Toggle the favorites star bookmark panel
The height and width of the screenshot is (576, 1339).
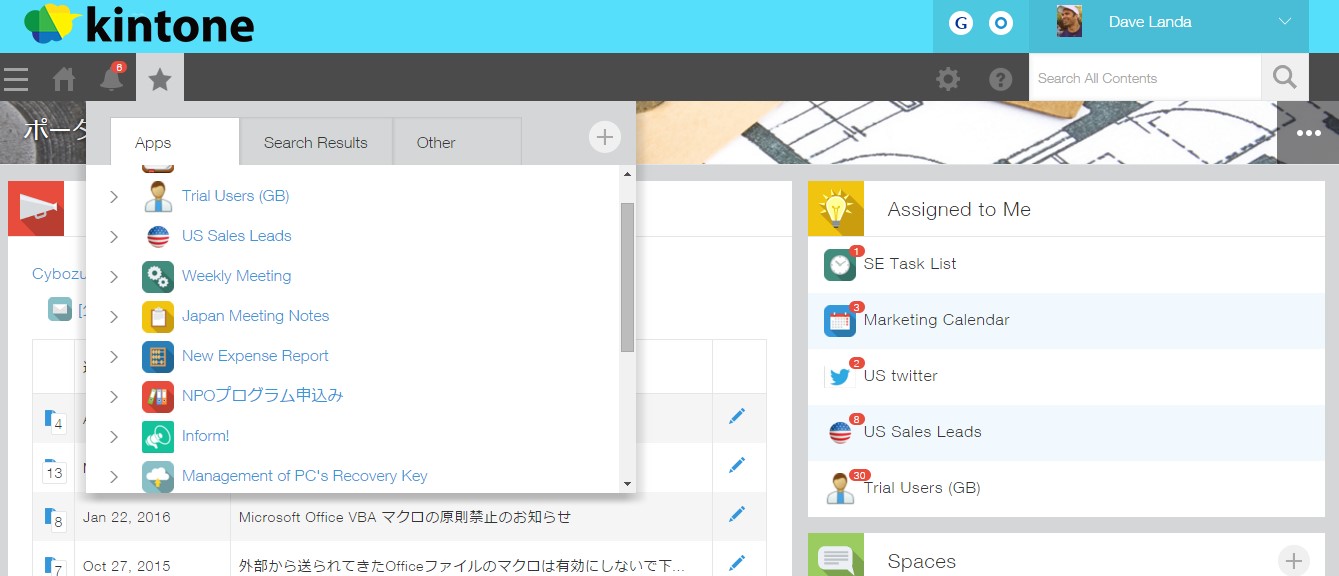point(160,78)
